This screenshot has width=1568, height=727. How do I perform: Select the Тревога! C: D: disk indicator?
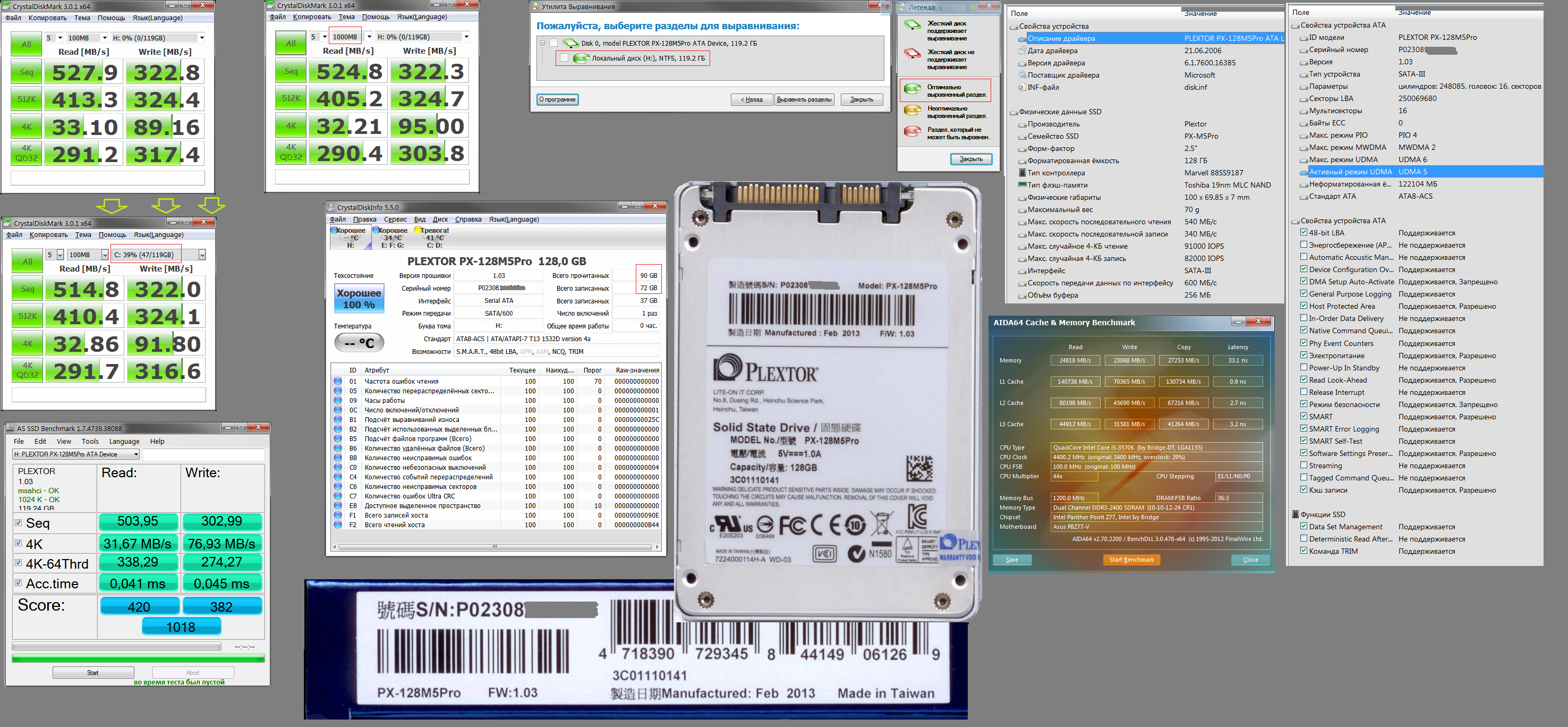(x=434, y=238)
